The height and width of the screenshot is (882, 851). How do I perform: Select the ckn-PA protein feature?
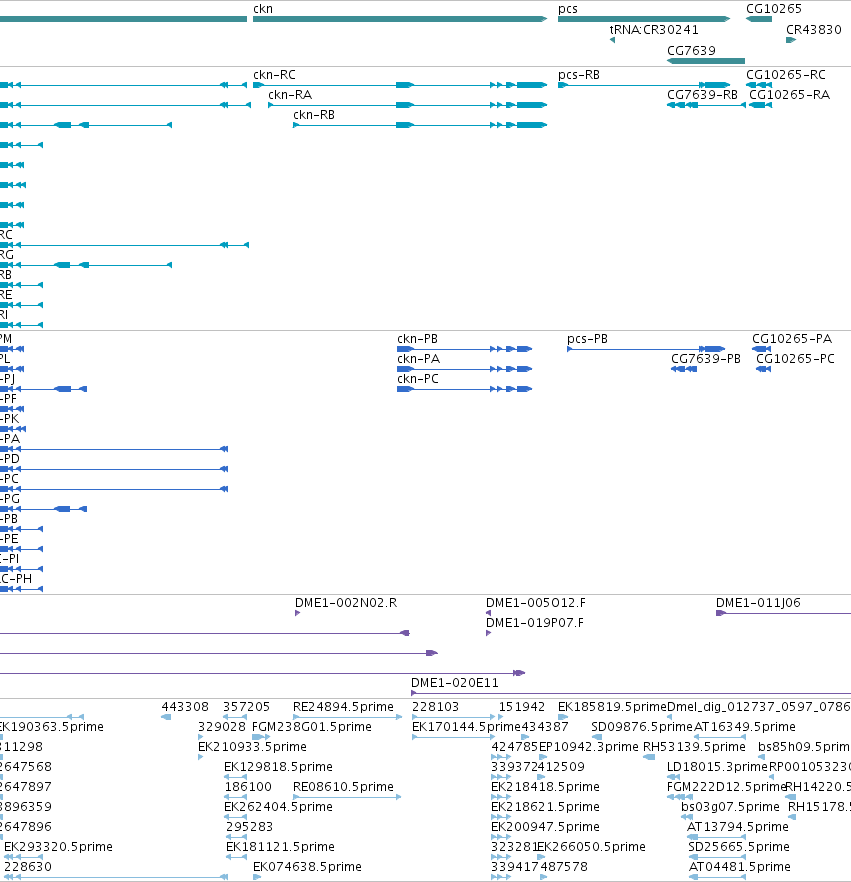pyautogui.click(x=465, y=369)
